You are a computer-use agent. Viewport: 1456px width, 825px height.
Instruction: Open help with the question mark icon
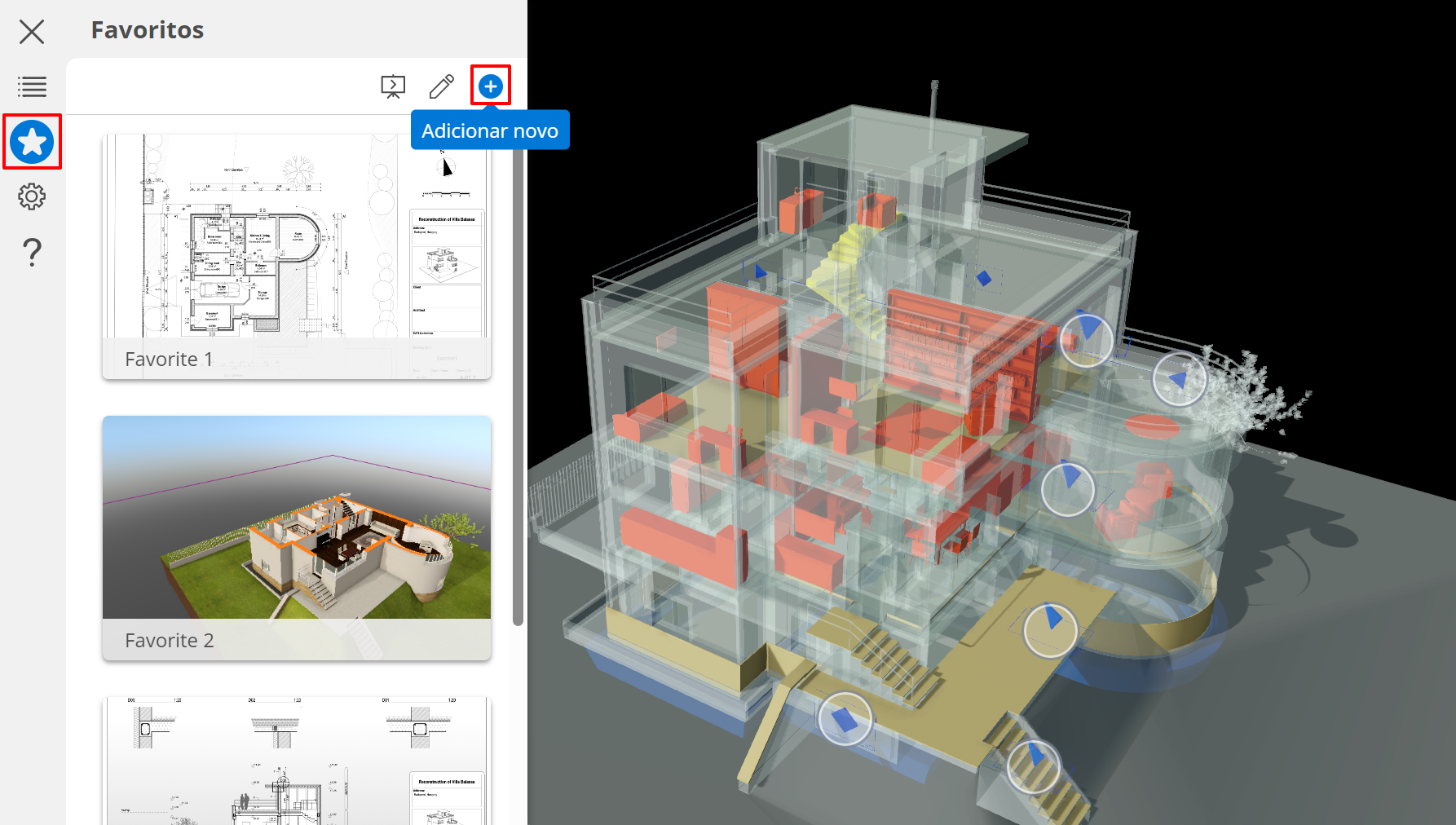tap(32, 253)
